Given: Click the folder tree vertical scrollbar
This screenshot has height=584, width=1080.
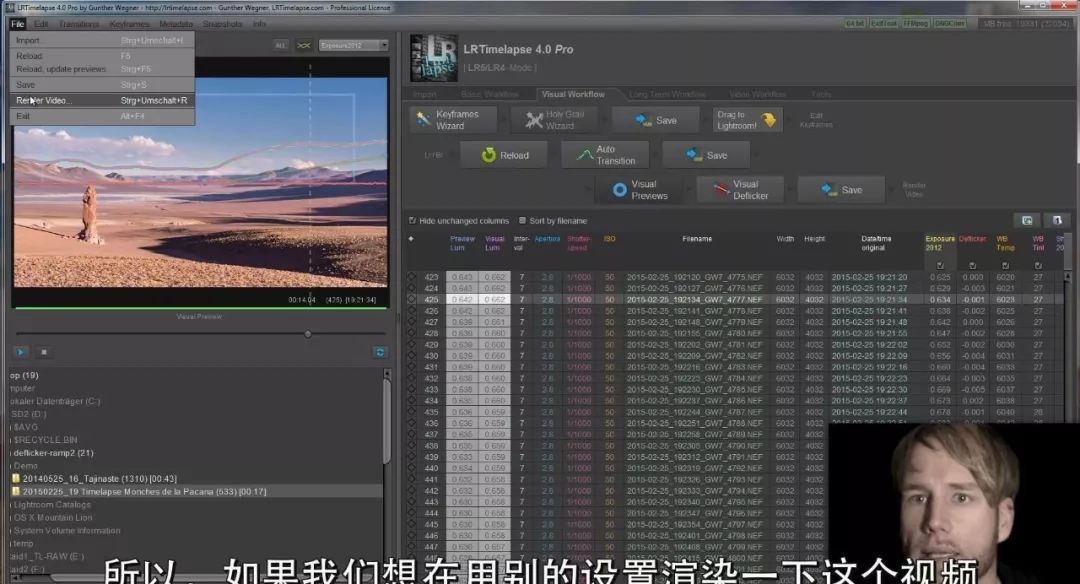Looking at the screenshot, I should [386, 420].
